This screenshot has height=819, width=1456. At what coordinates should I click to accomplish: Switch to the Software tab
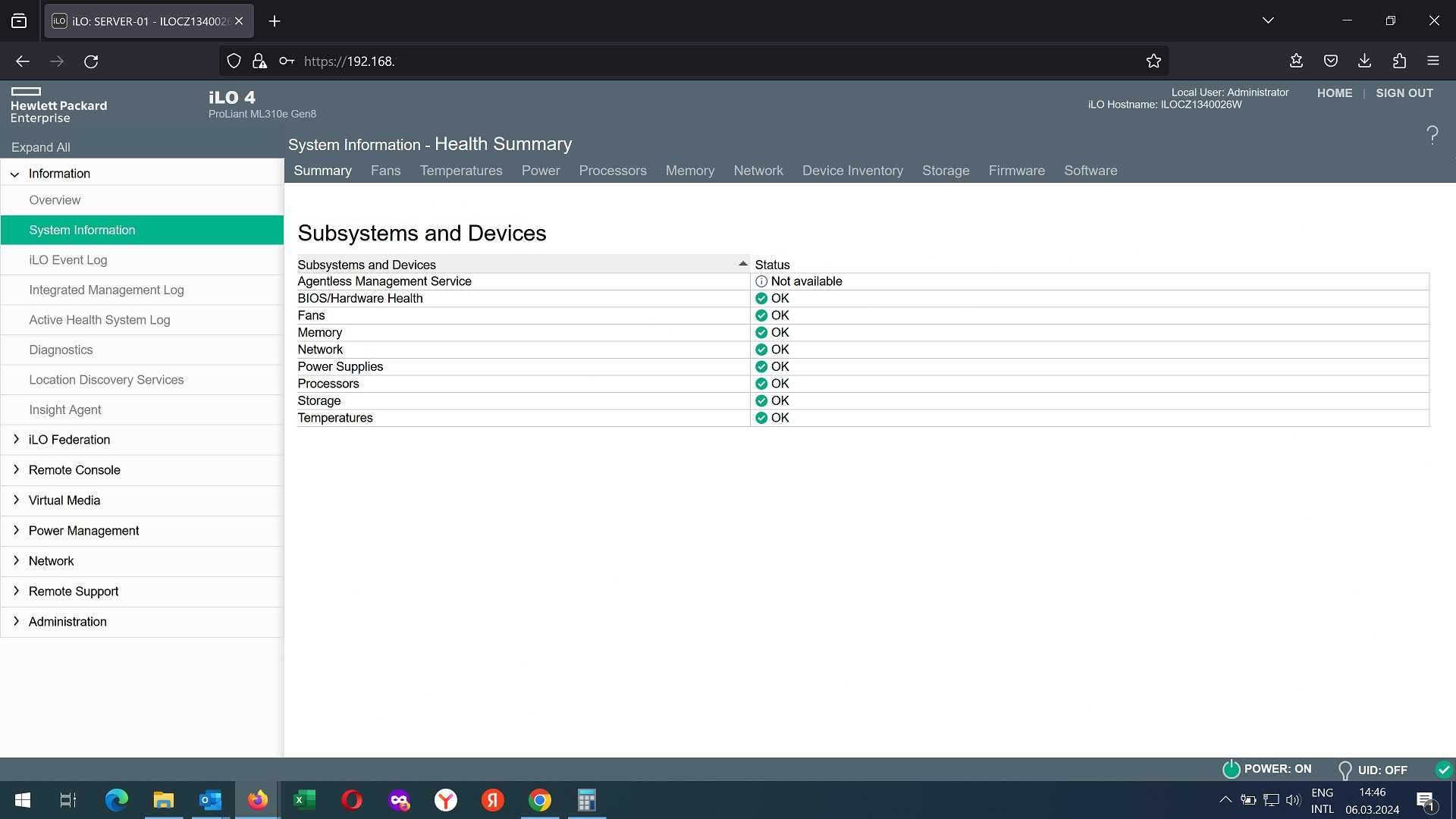(x=1090, y=171)
